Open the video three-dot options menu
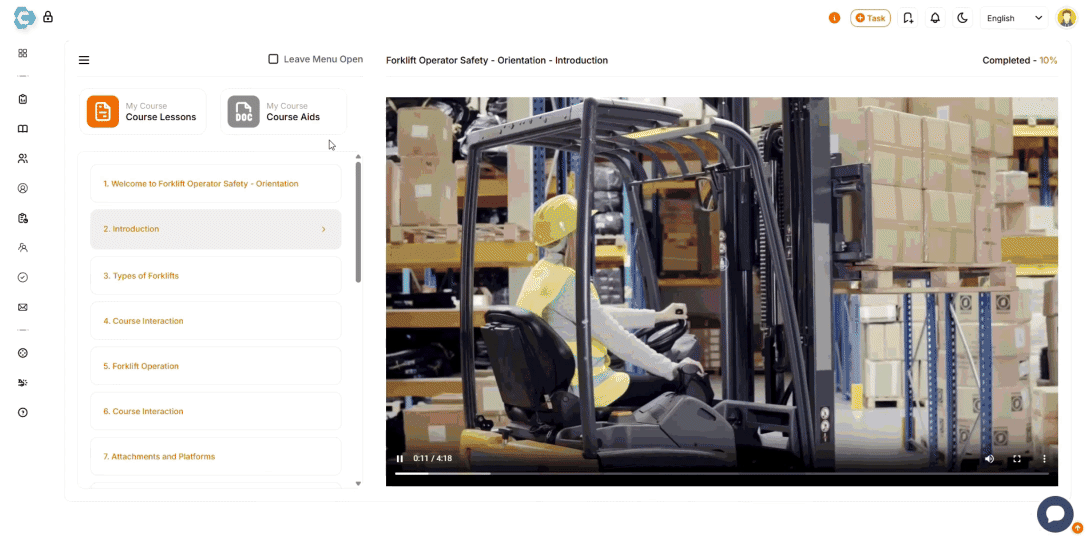 click(x=1044, y=459)
